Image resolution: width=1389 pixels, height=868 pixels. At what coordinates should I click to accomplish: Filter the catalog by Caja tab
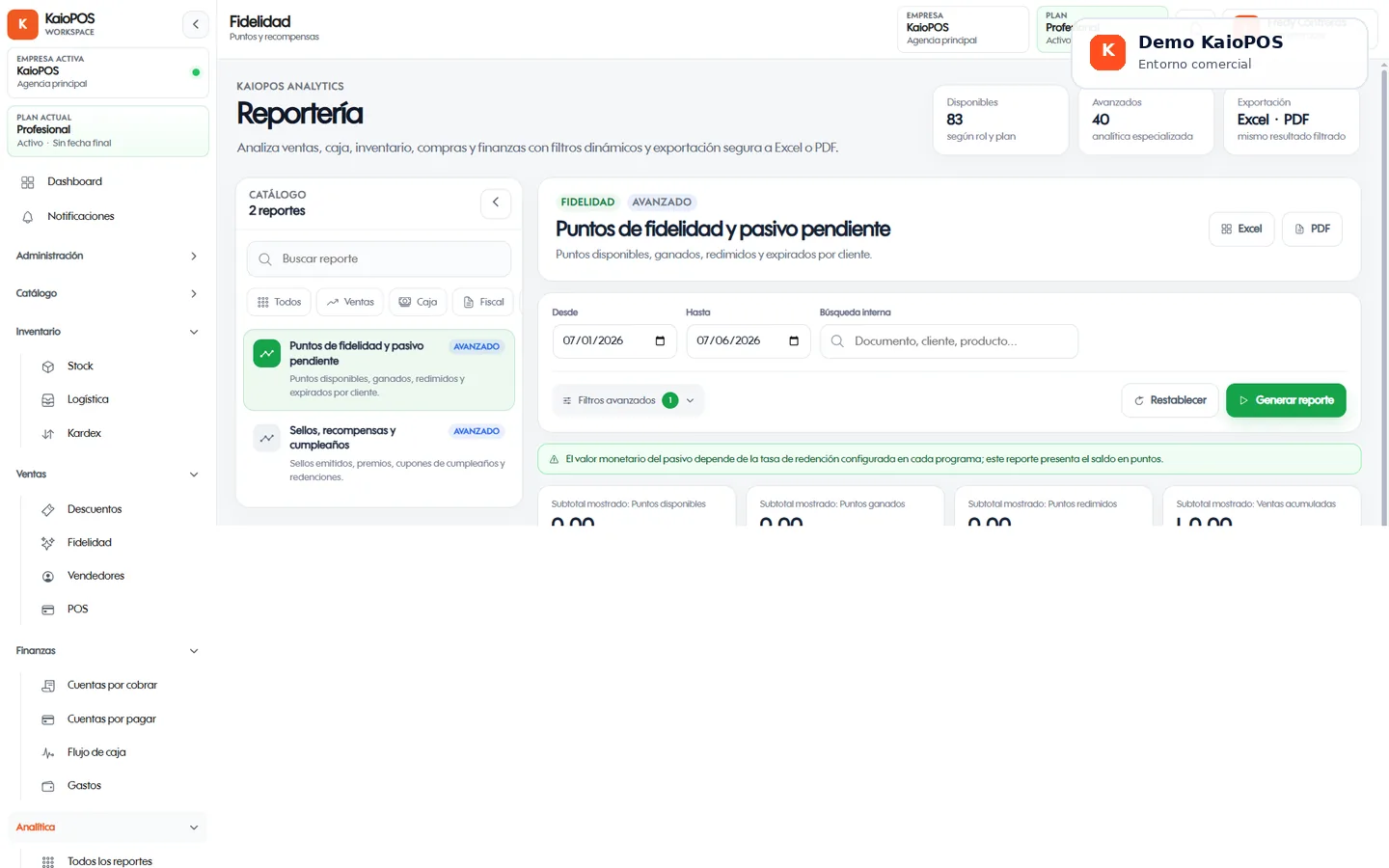[x=419, y=302]
